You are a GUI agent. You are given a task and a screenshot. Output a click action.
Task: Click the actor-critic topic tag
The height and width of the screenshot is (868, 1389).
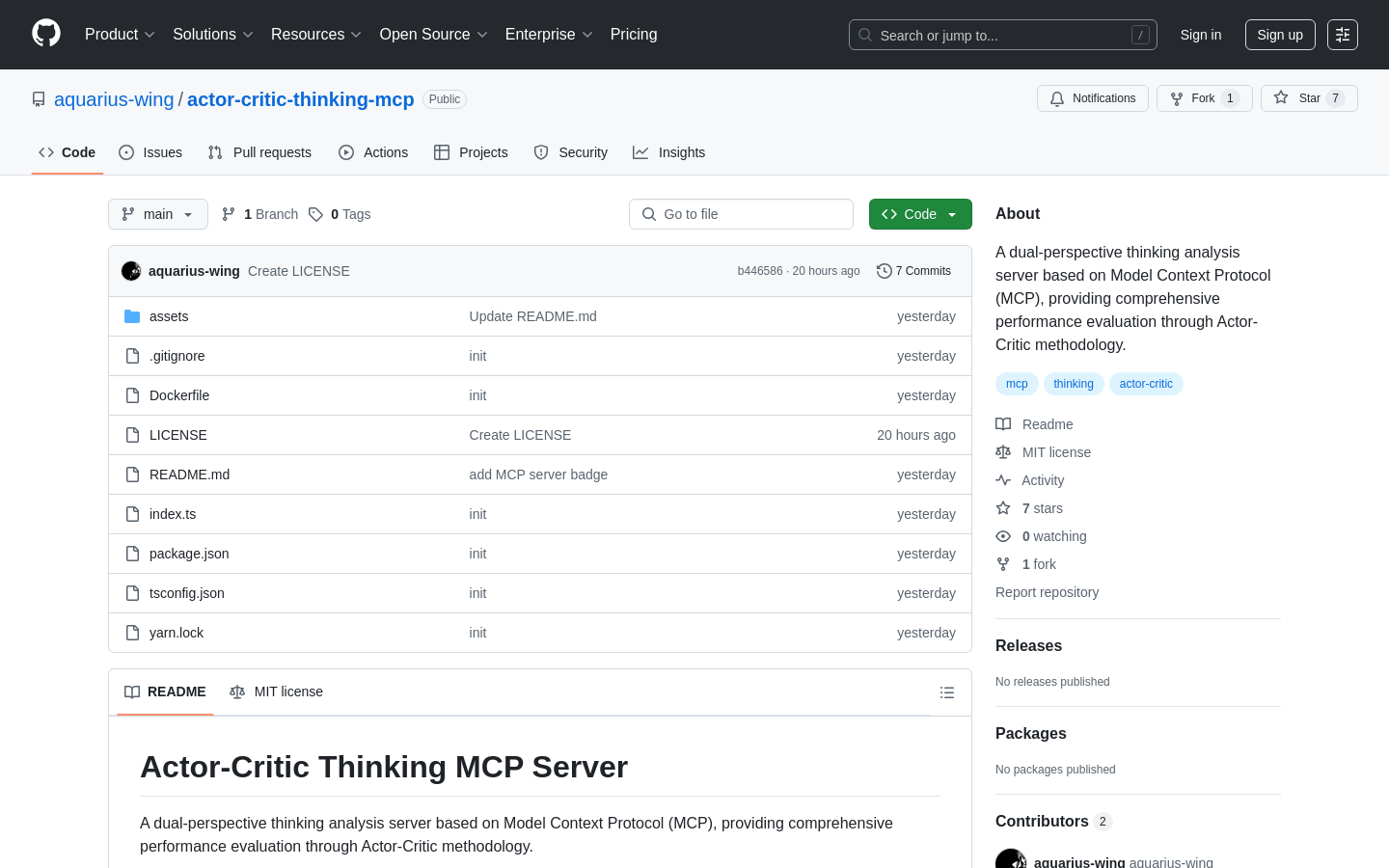pos(1146,384)
